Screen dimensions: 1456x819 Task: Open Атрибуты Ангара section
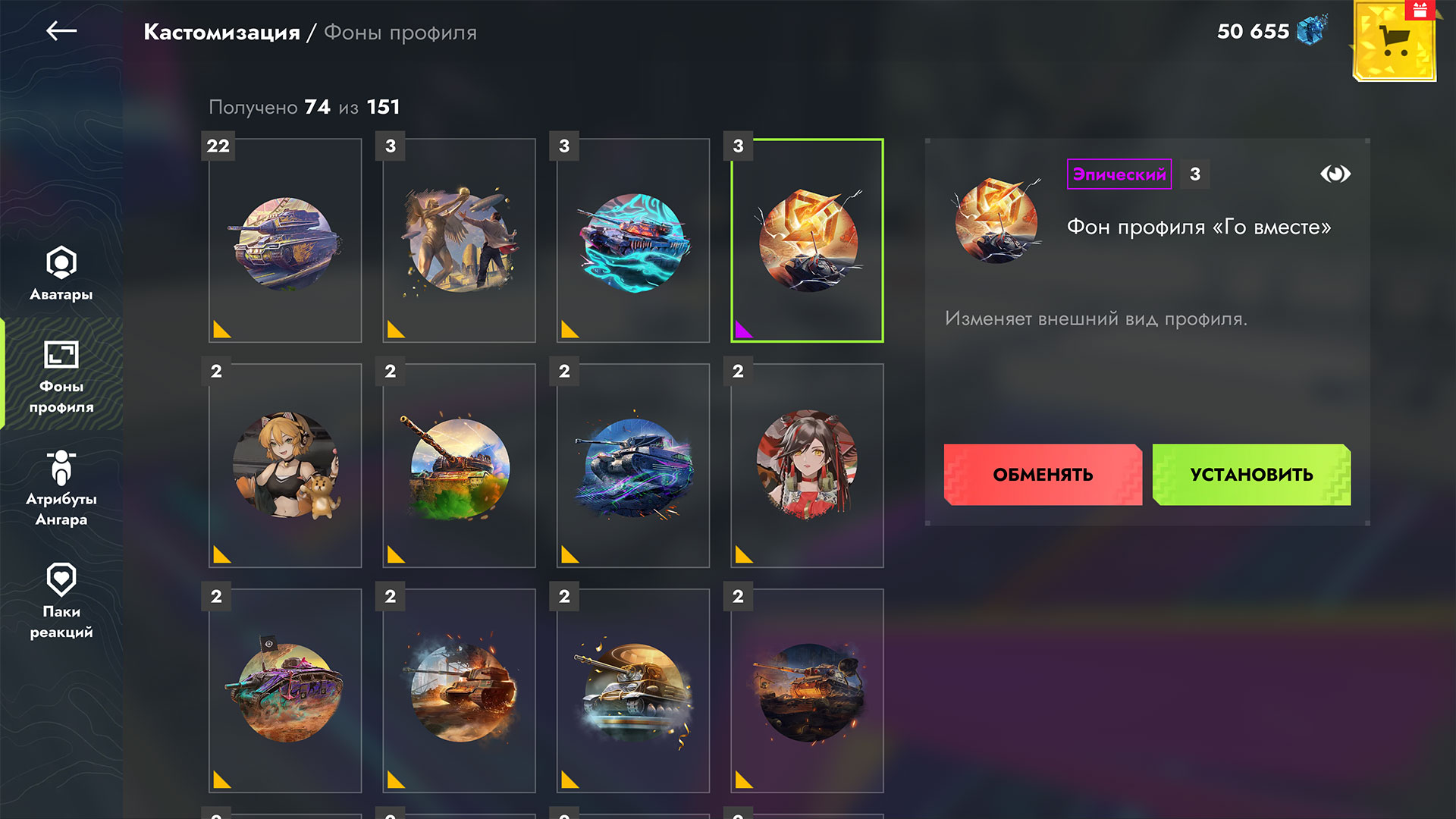(x=61, y=488)
